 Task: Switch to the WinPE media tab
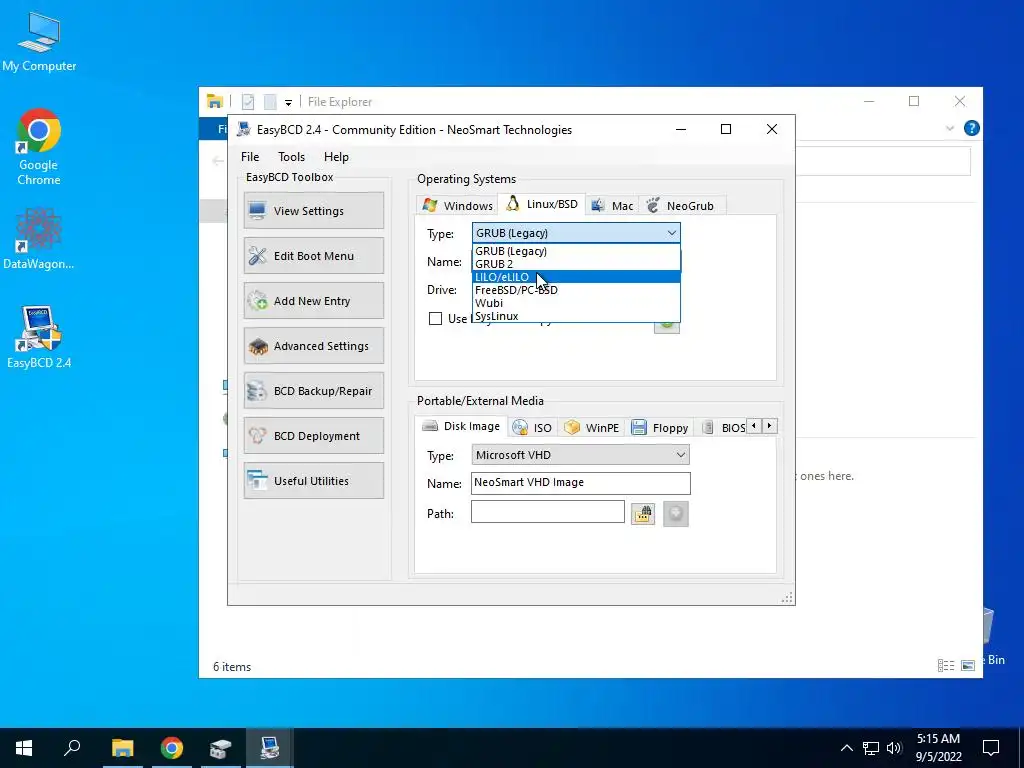592,427
